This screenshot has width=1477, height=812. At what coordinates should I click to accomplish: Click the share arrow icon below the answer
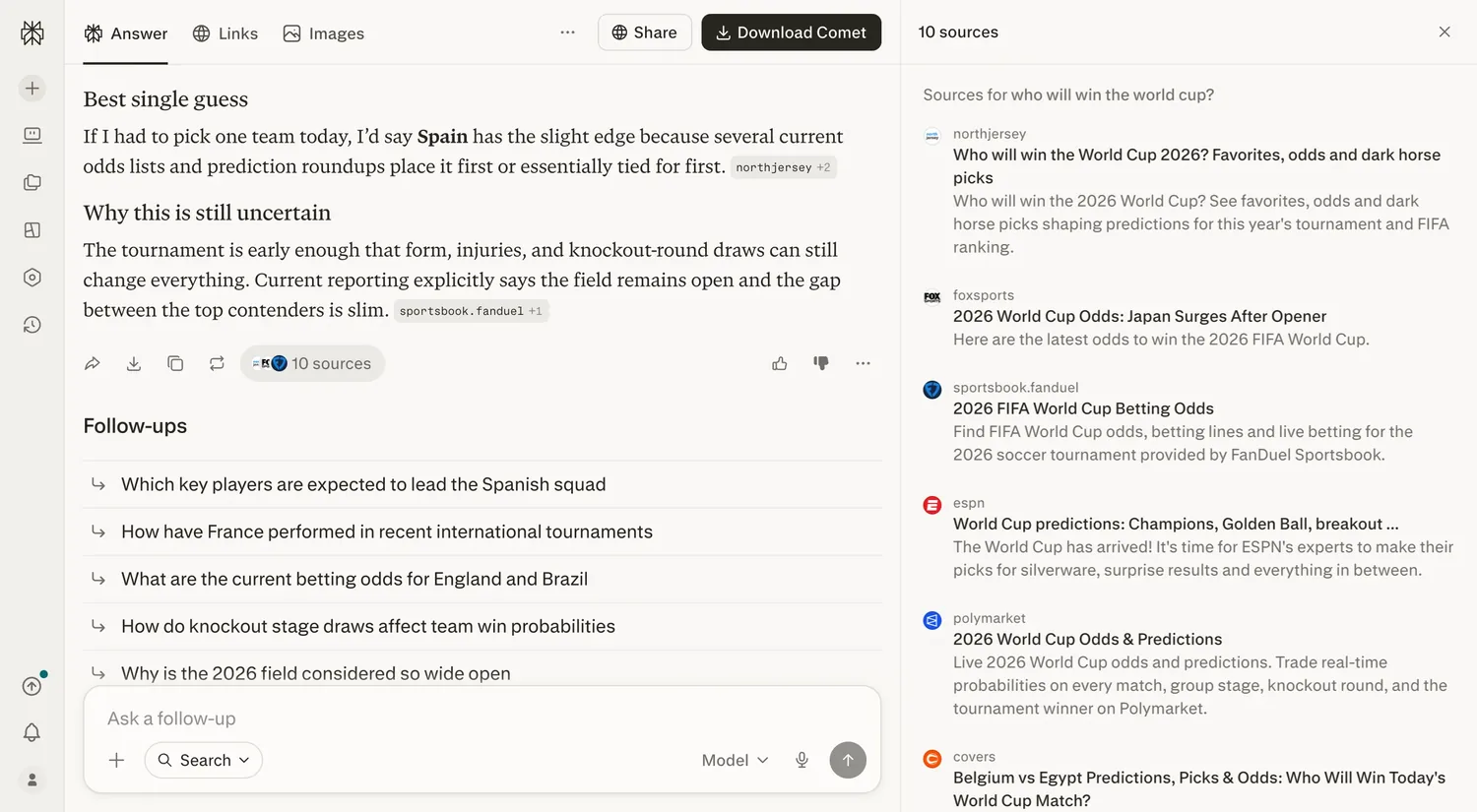click(93, 363)
